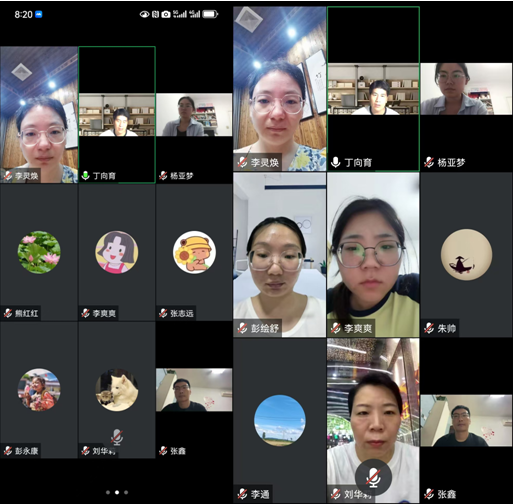
Task: Tap the 杨亚梦 name label in right grid
Action: coord(451,163)
